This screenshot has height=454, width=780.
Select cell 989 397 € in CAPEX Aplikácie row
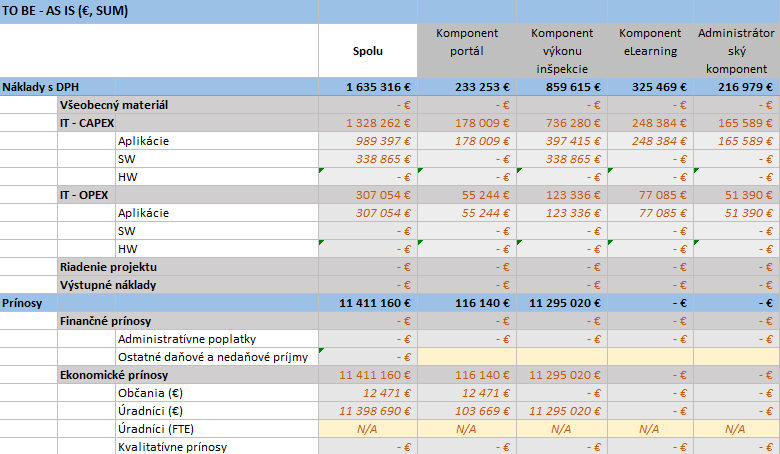coord(368,141)
